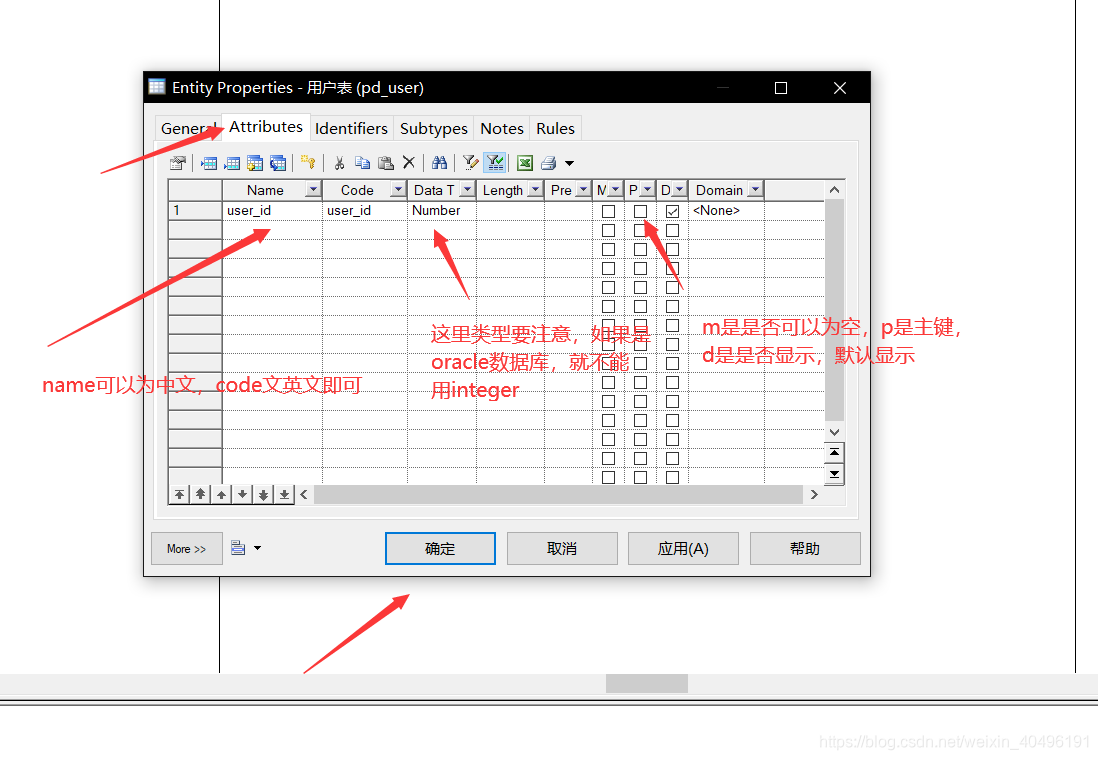The image size is (1098, 760).
Task: Switch to the General tab
Action: click(x=187, y=128)
